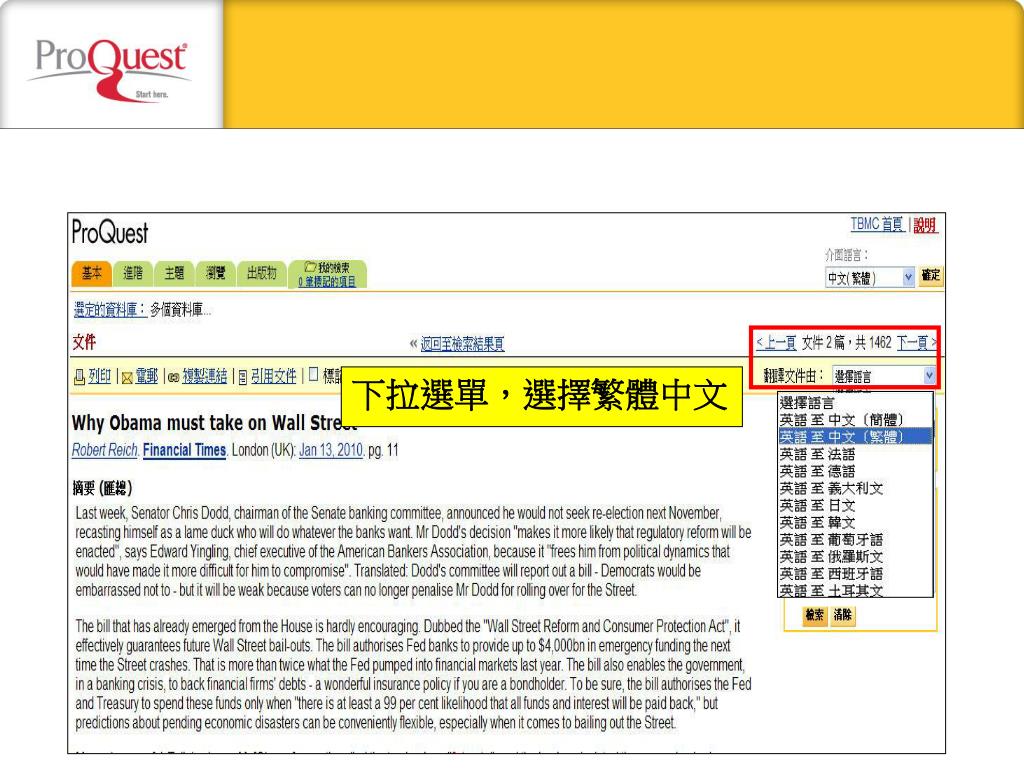Click the 0 筆標記的項目 link

click(x=327, y=281)
